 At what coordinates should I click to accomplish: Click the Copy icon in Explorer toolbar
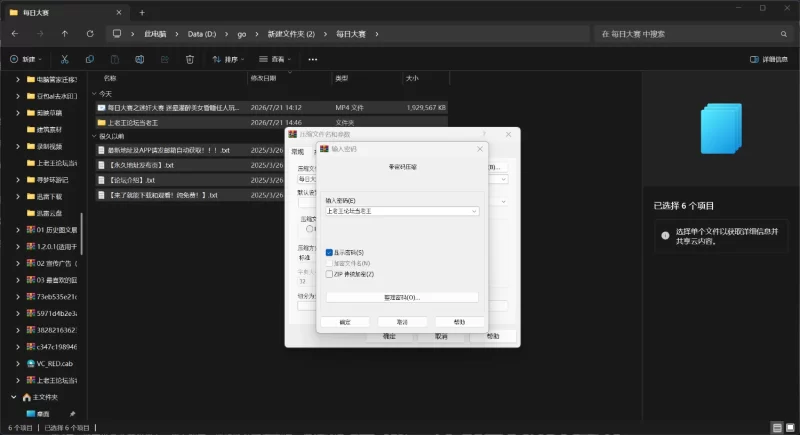tap(90, 59)
